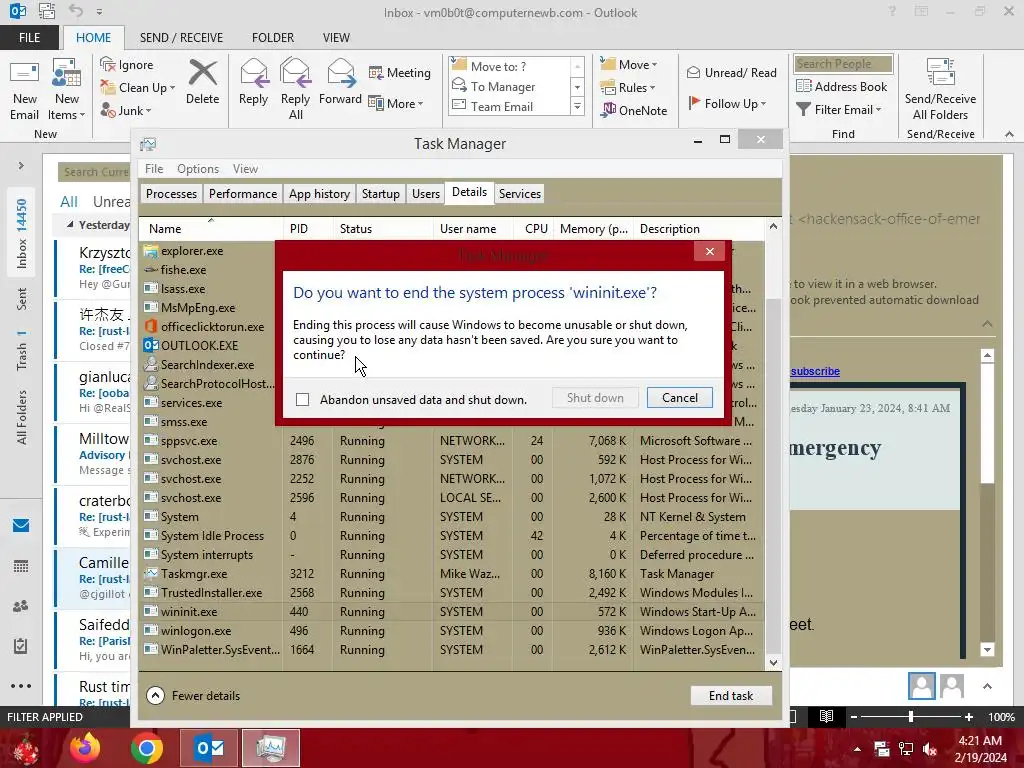Open People view in Outlook navigation
Screen dimensions: 1024x768
(21, 606)
